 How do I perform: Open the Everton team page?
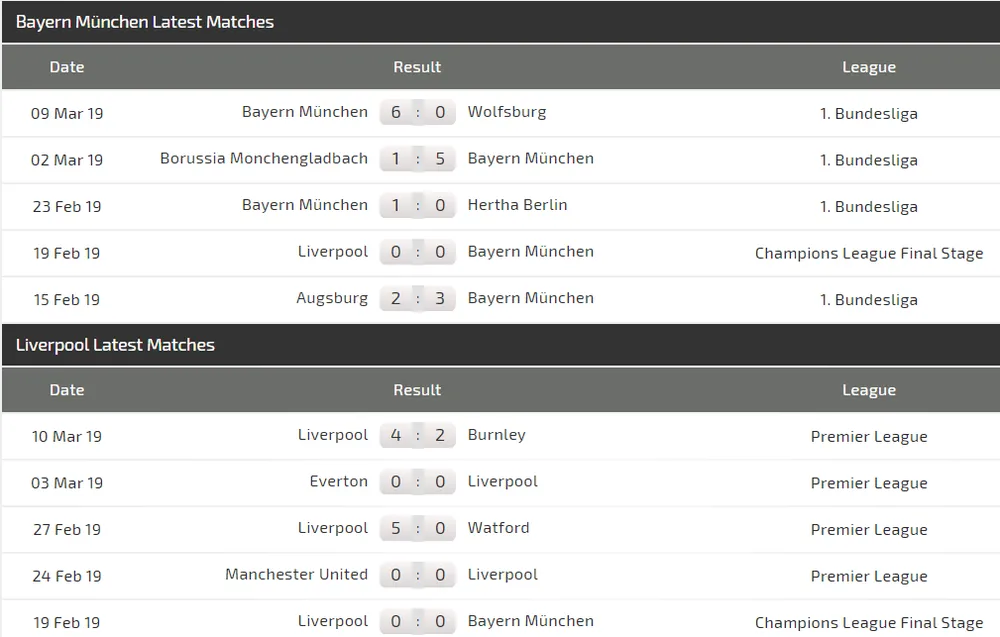338,481
